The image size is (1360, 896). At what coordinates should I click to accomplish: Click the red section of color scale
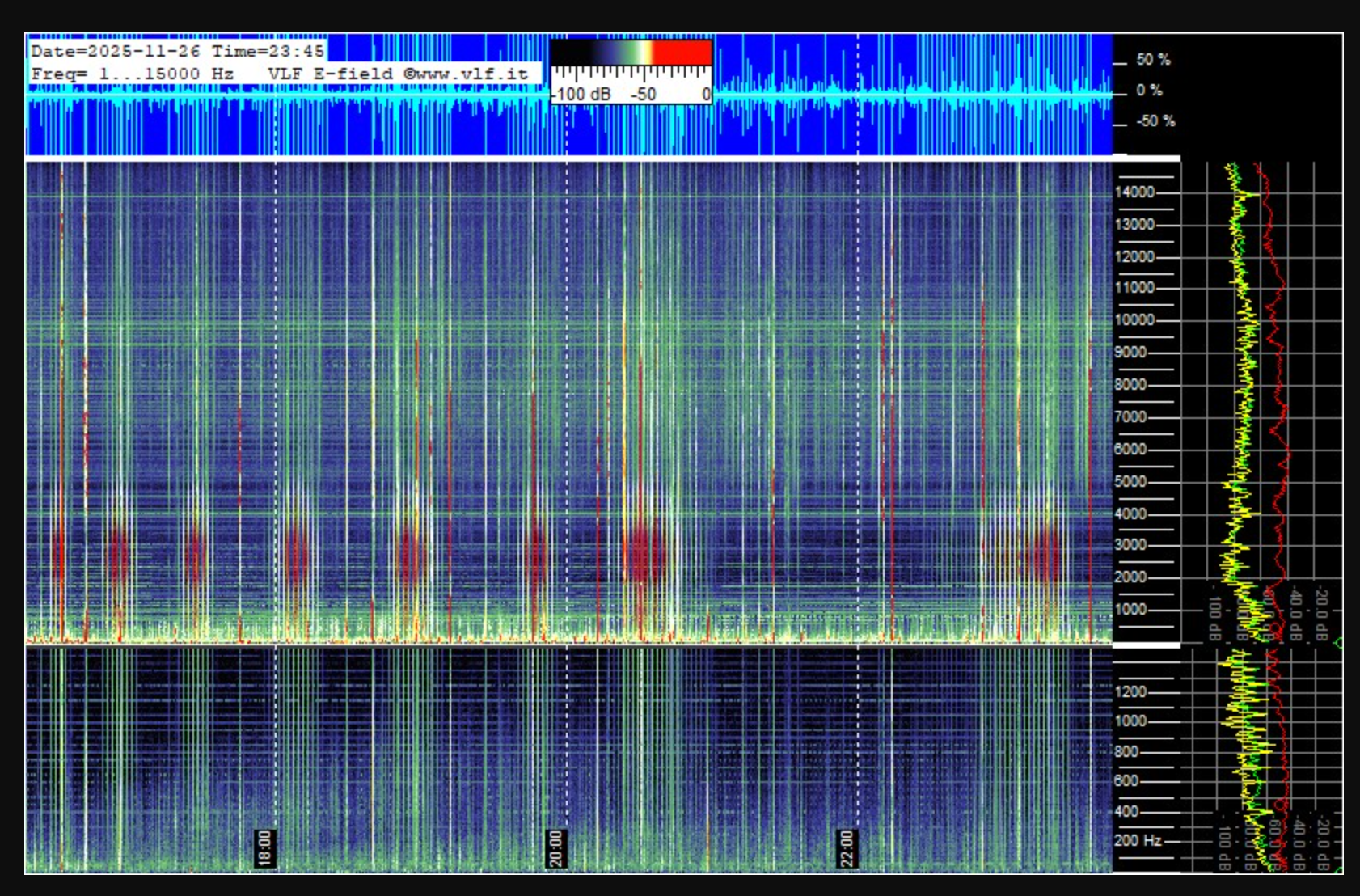[683, 53]
